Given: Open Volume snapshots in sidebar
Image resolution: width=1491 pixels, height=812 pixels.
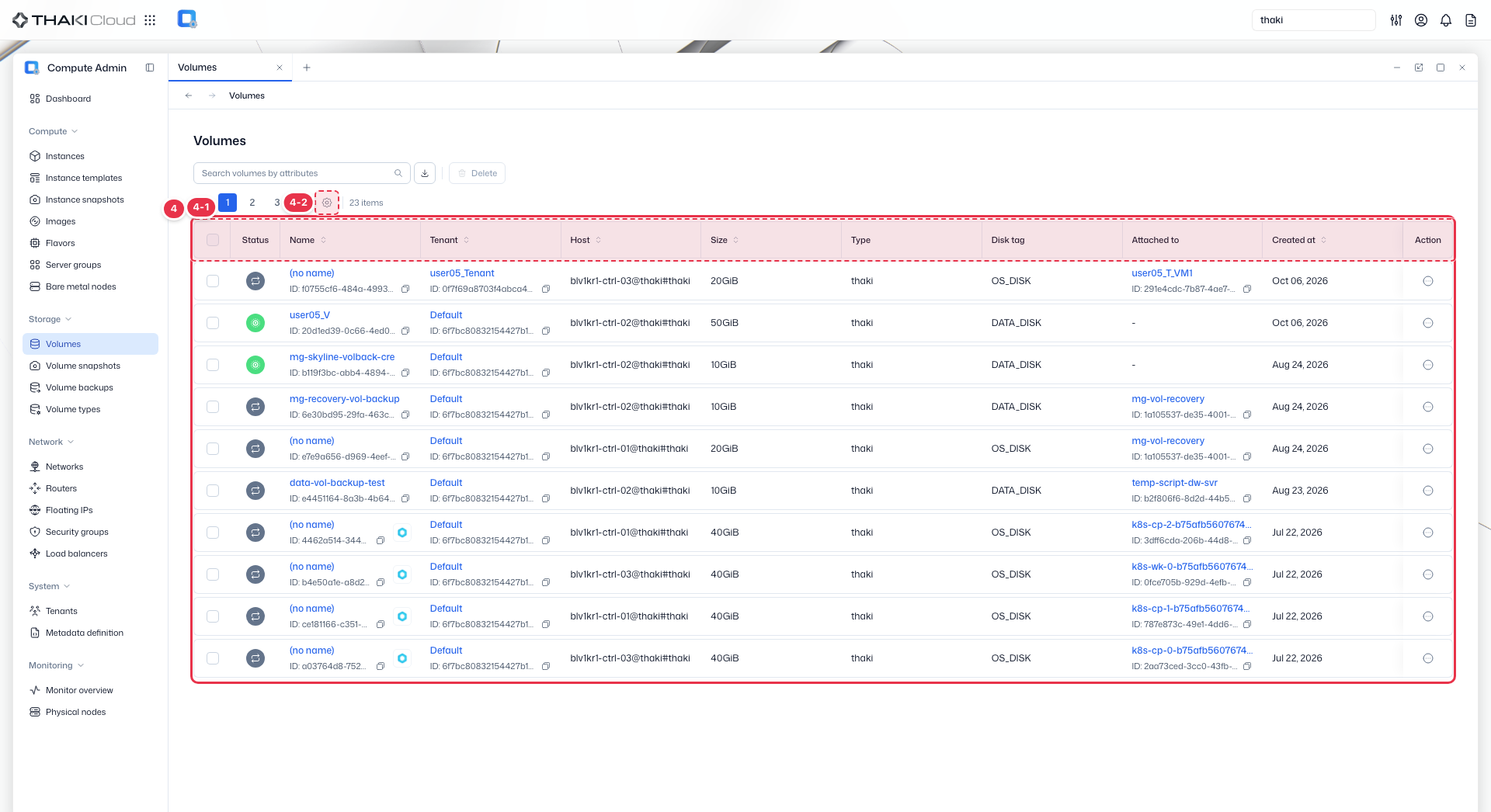Looking at the screenshot, I should [x=82, y=366].
